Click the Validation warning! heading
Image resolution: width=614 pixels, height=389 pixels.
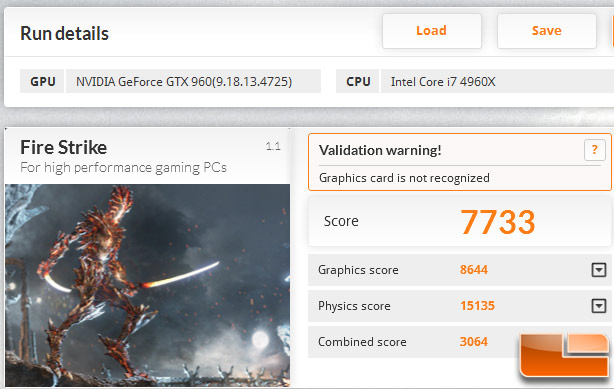[x=380, y=150]
